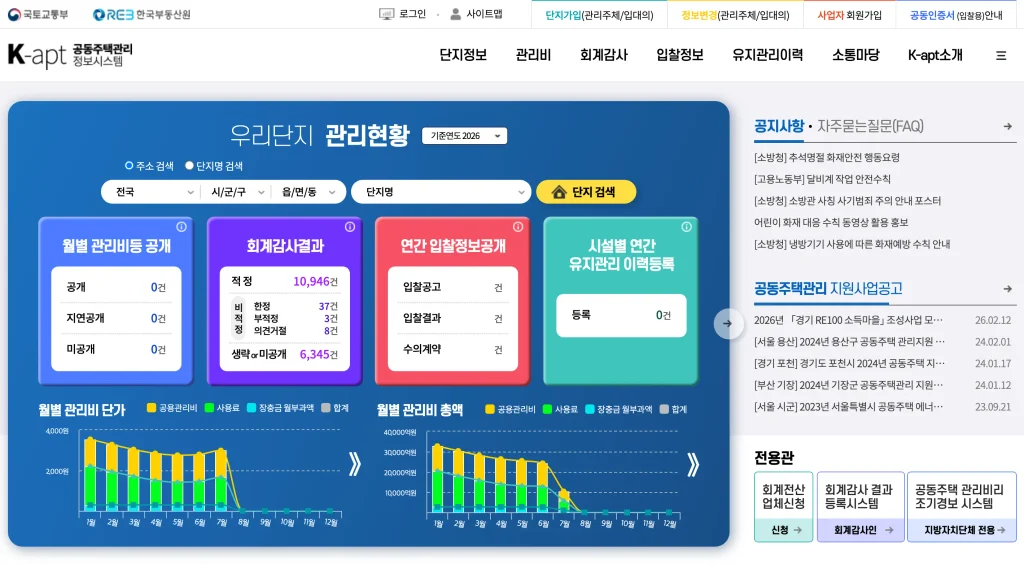
Task: Click info icon on 연간 입찰정보공개 card
Action: [518, 227]
